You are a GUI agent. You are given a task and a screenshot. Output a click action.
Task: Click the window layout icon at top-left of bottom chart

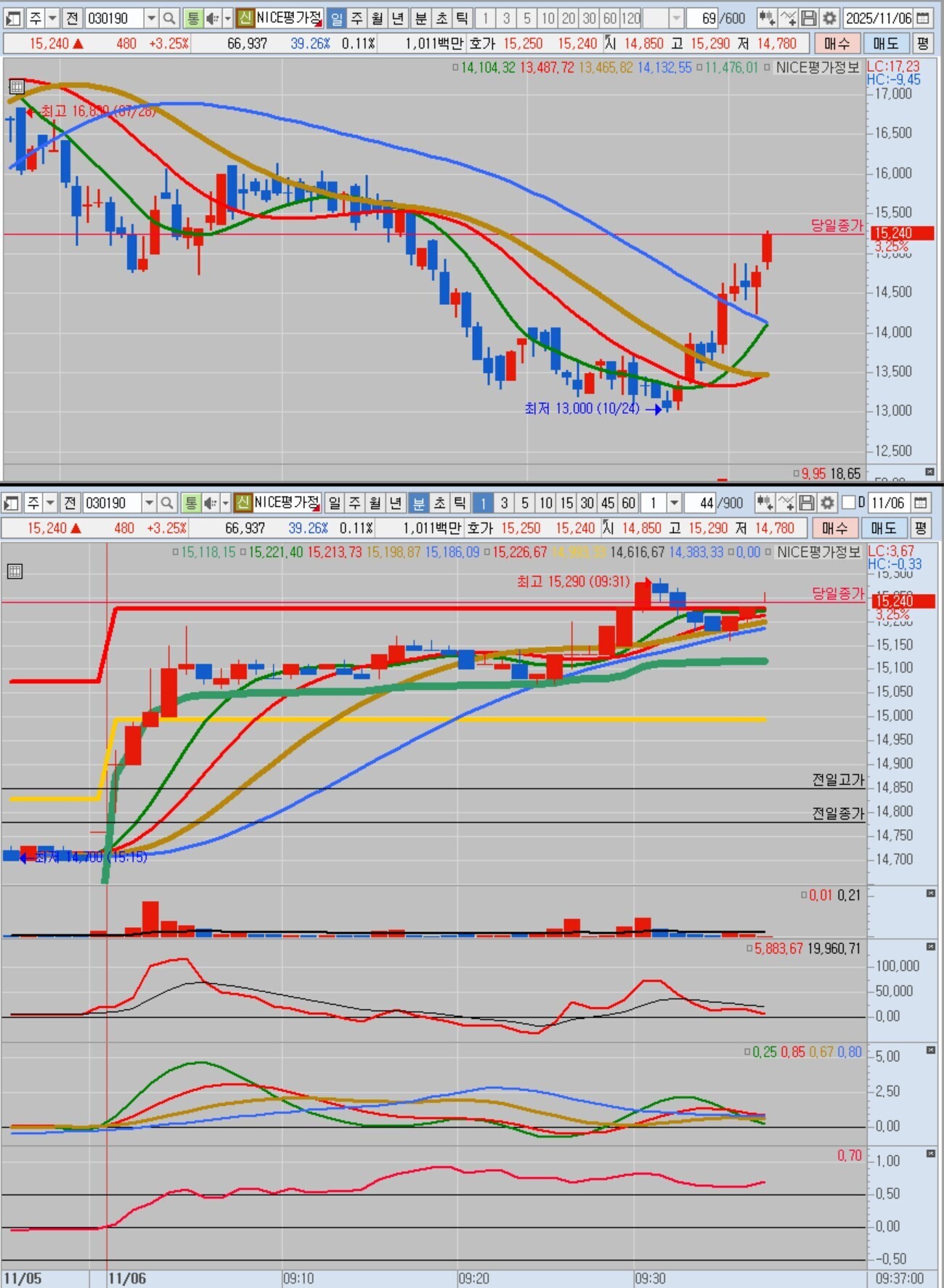pyautogui.click(x=12, y=503)
